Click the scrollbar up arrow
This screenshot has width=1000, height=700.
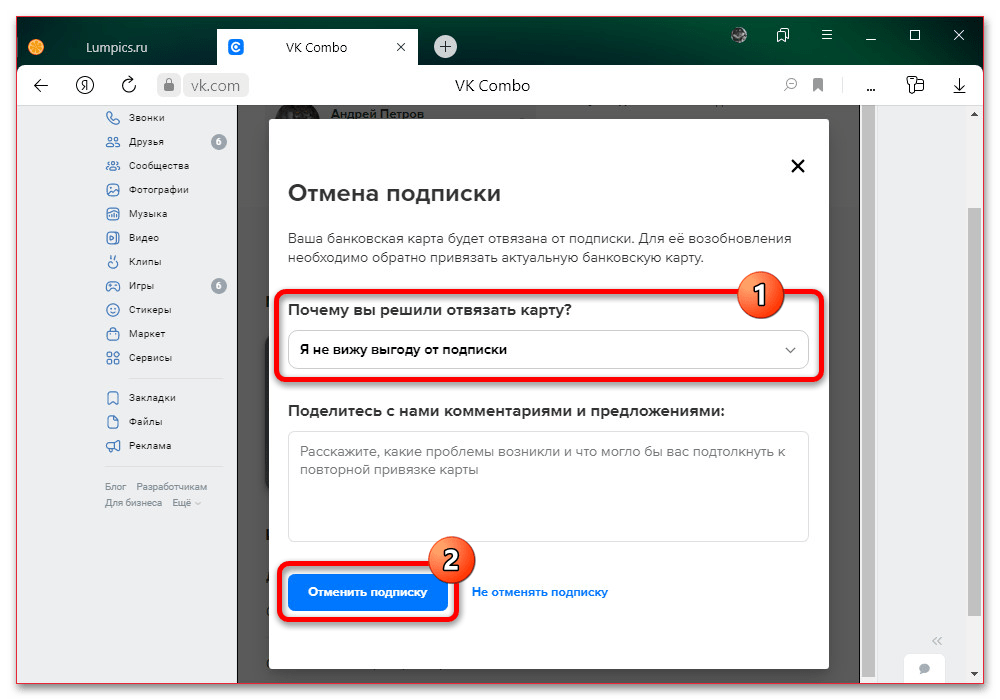pyautogui.click(x=974, y=115)
